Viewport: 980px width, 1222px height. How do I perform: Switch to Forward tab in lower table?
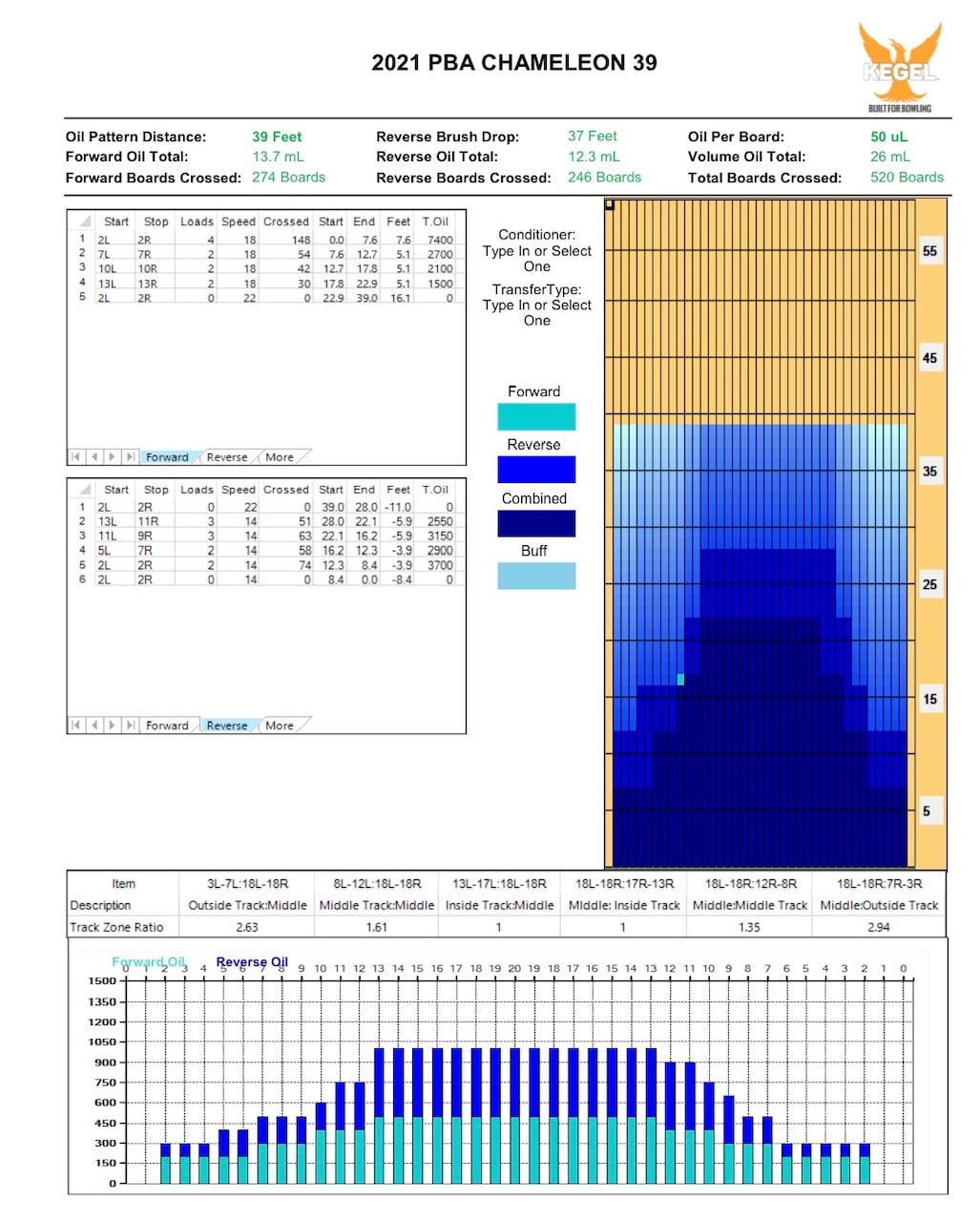pos(167,726)
